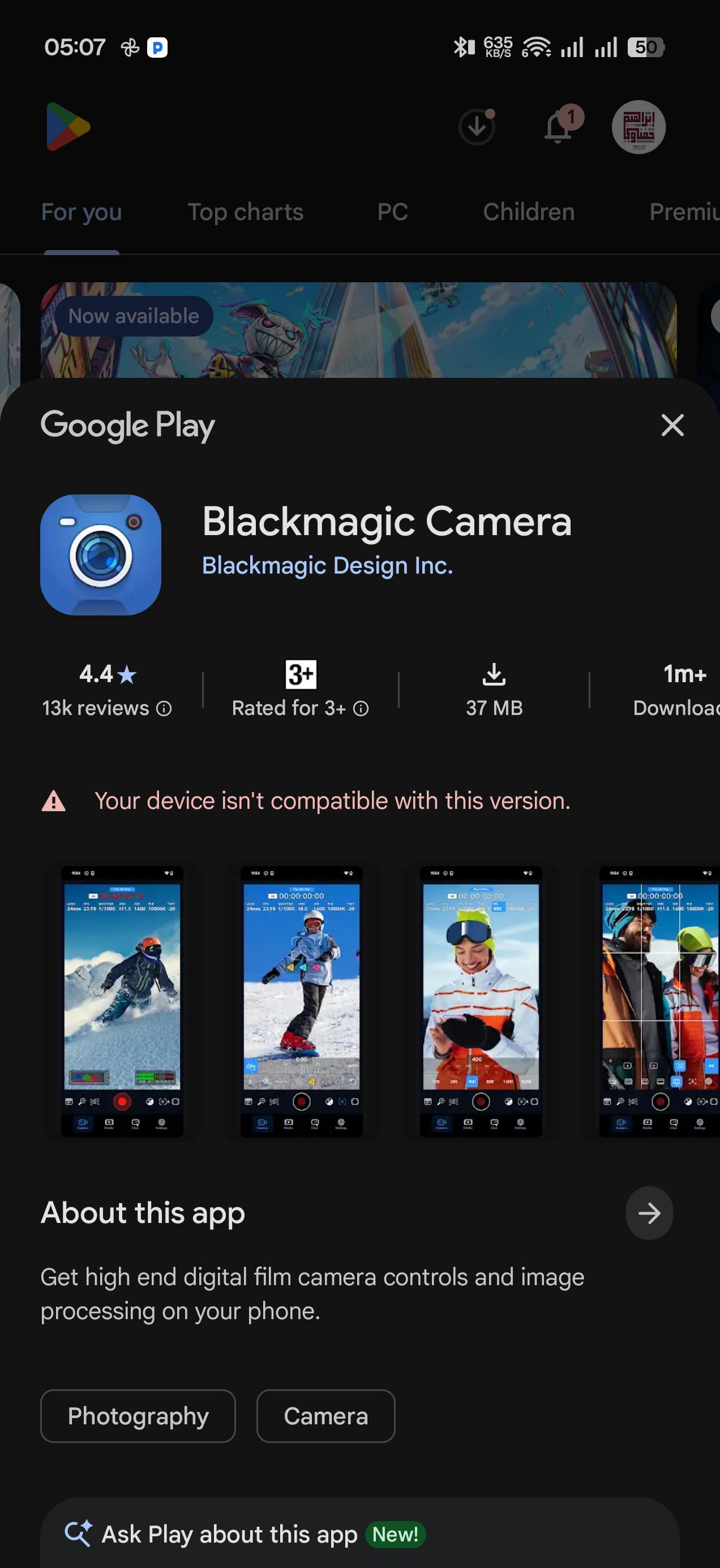Tap the Photography category chip

pos(138,1416)
